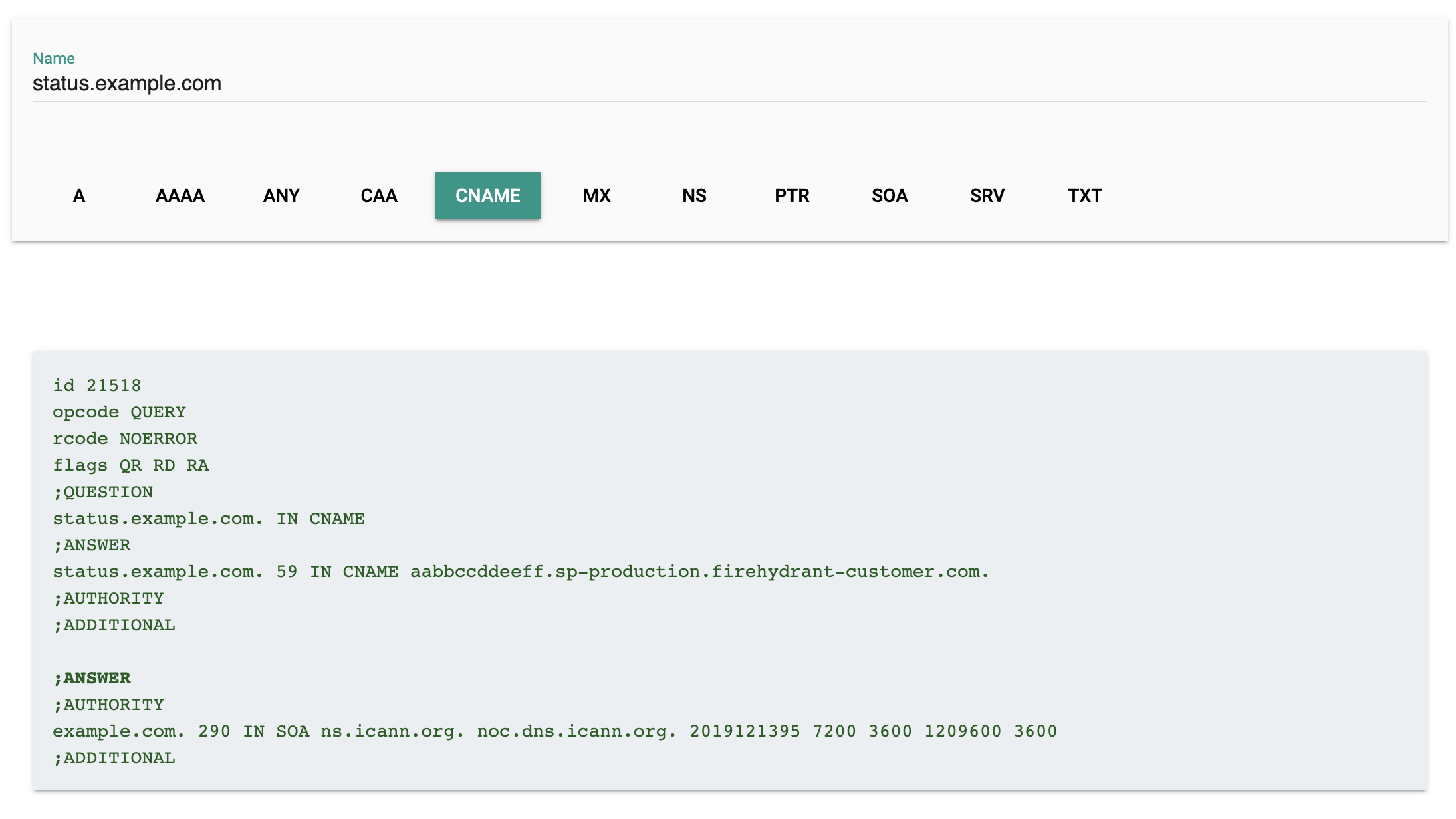Click the TXT record type tab
1456x819 pixels.
point(1084,195)
